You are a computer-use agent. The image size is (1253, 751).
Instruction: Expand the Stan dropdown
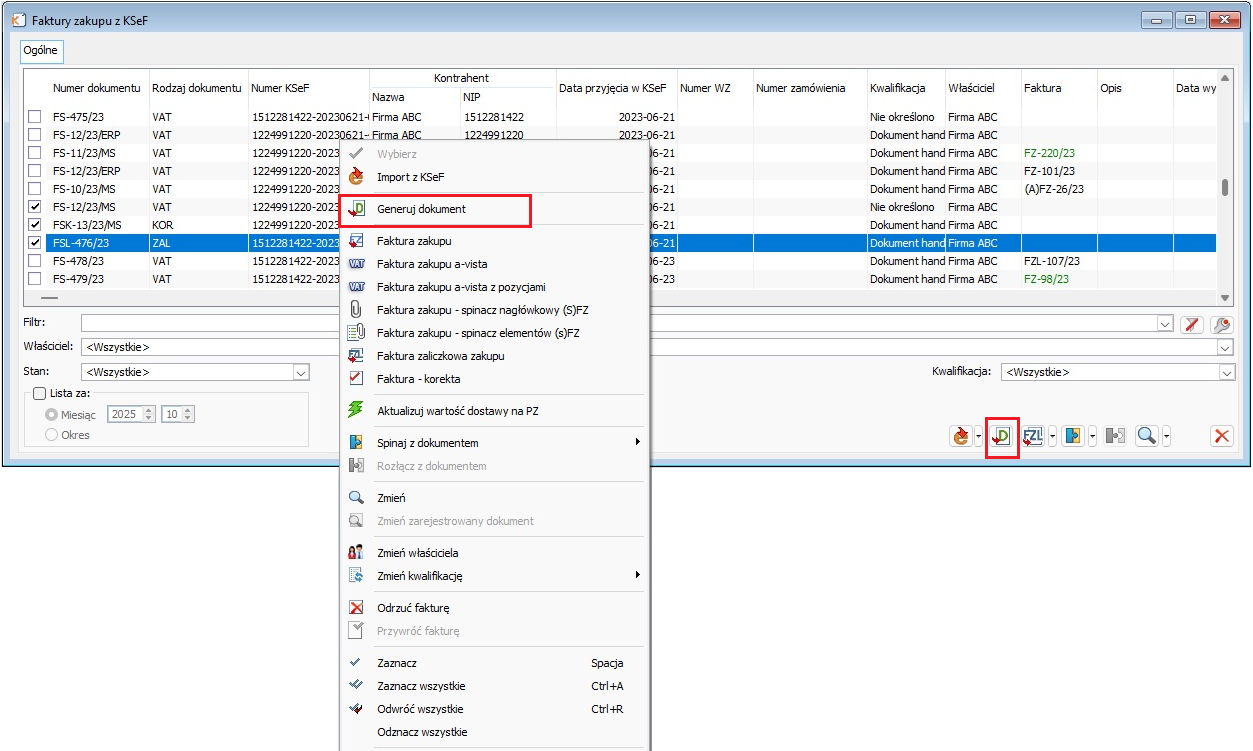point(300,372)
